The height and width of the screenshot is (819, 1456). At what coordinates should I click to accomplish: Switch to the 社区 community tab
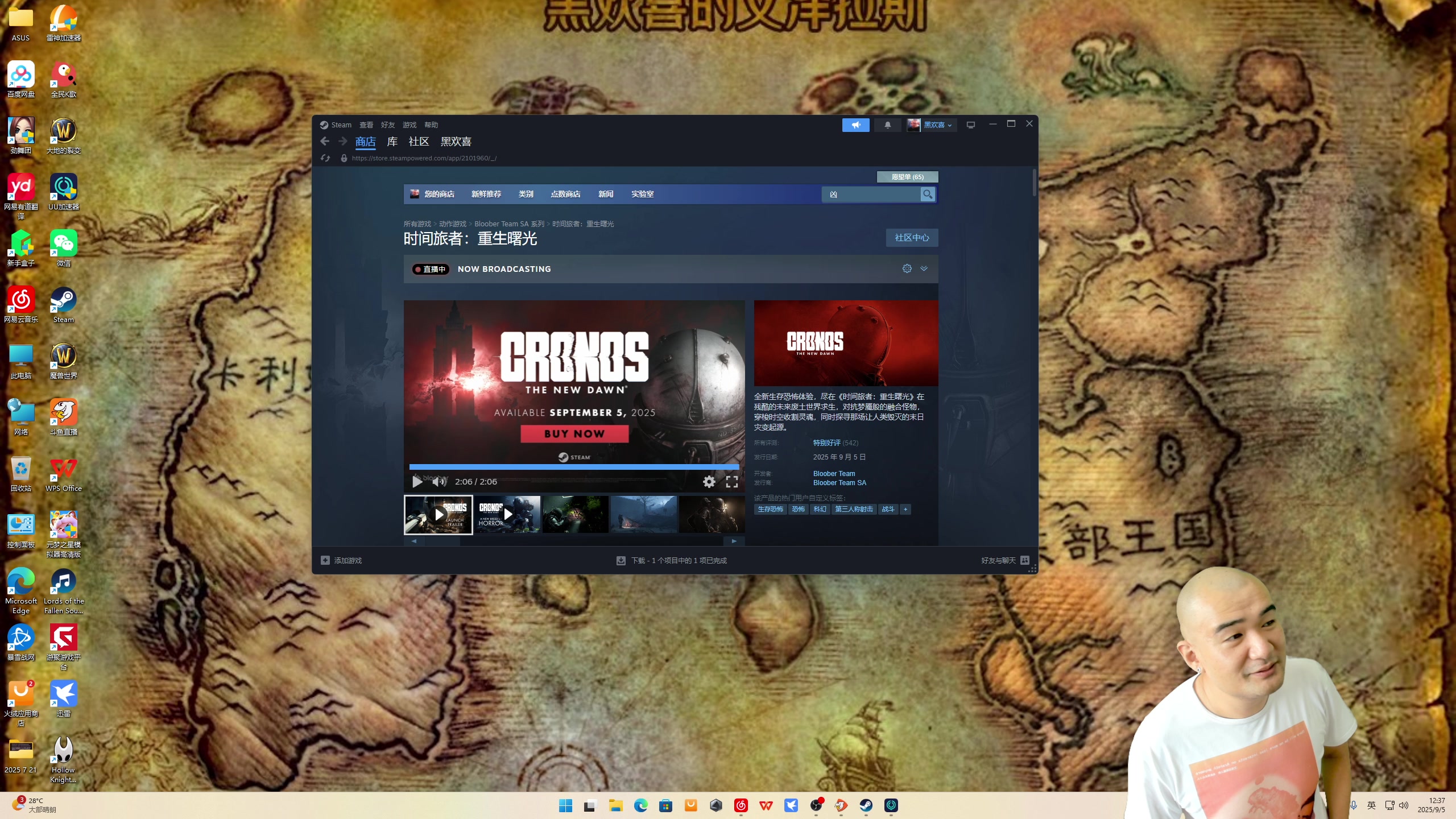[419, 142]
